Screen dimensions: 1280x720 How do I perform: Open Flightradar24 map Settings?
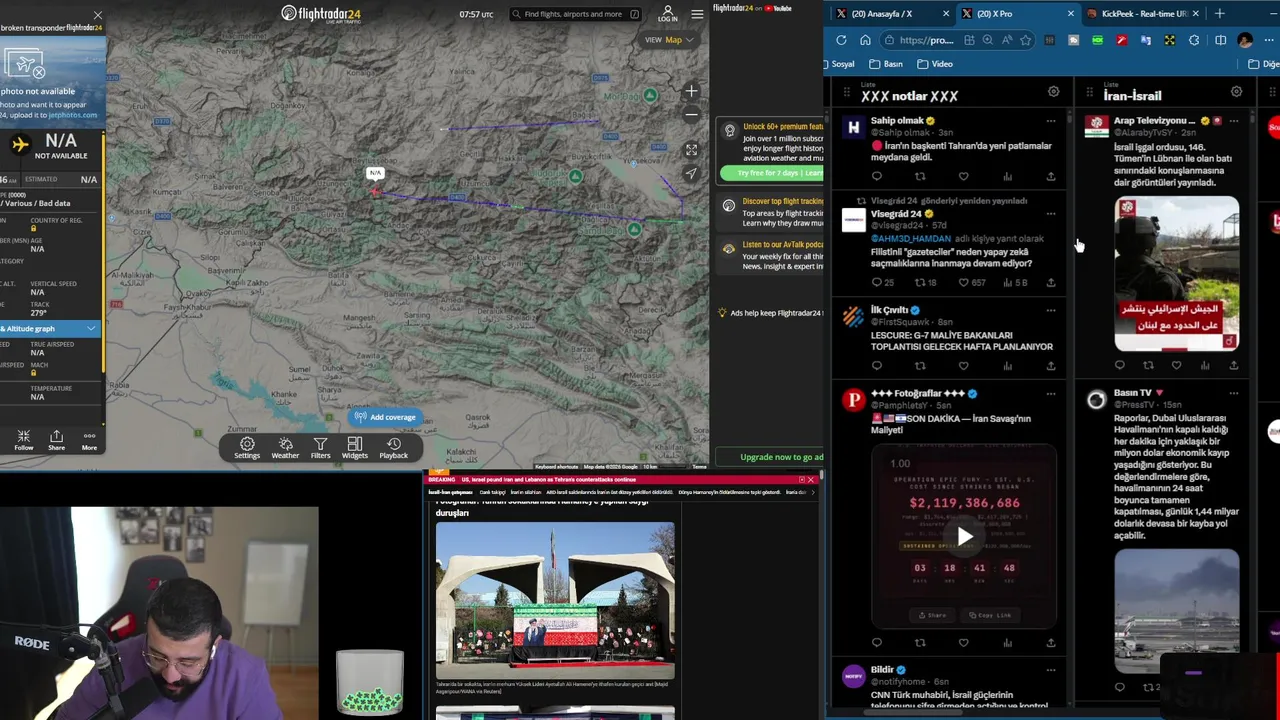247,448
